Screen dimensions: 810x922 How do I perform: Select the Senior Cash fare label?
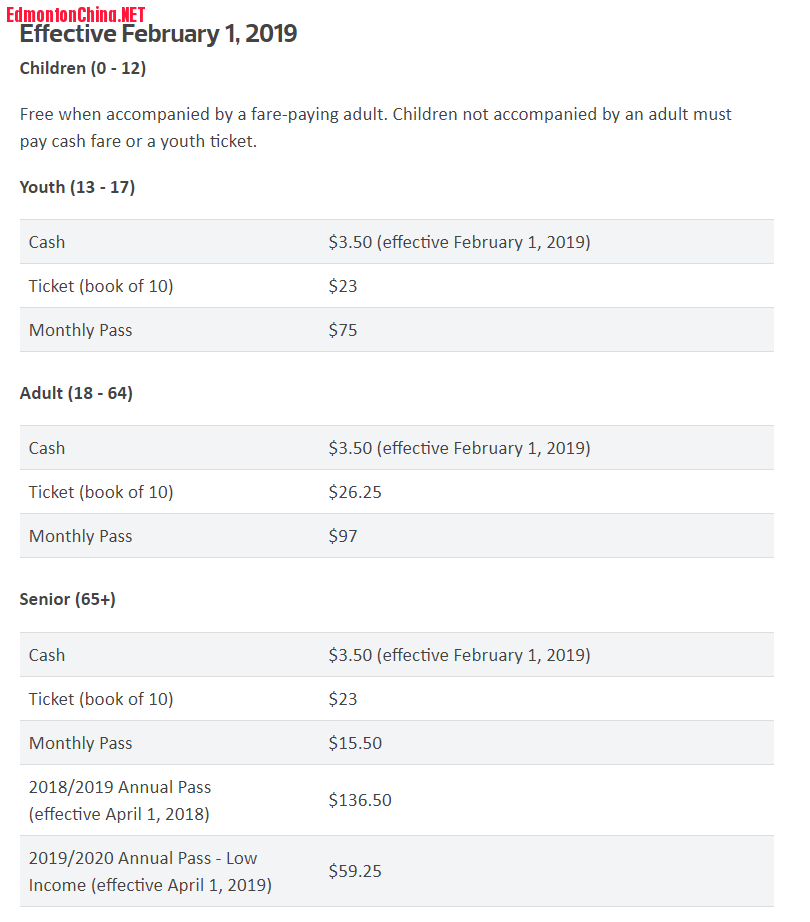pos(47,655)
